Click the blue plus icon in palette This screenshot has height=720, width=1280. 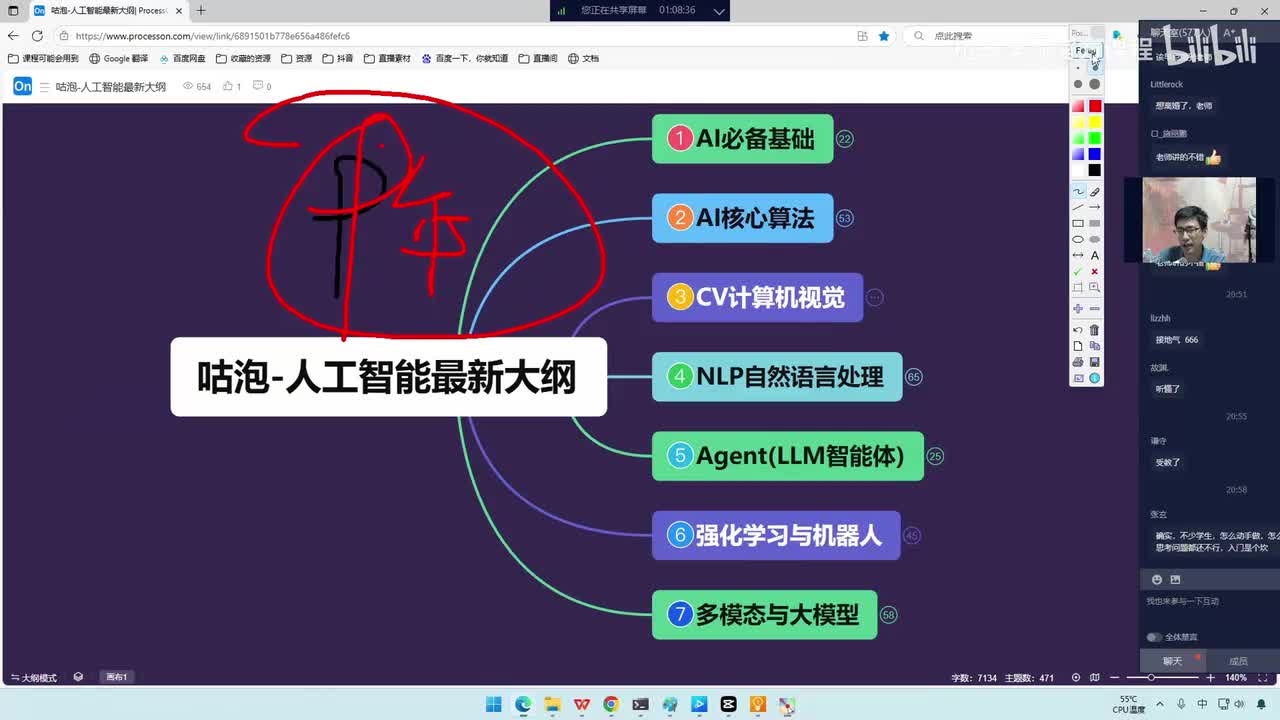(1078, 309)
